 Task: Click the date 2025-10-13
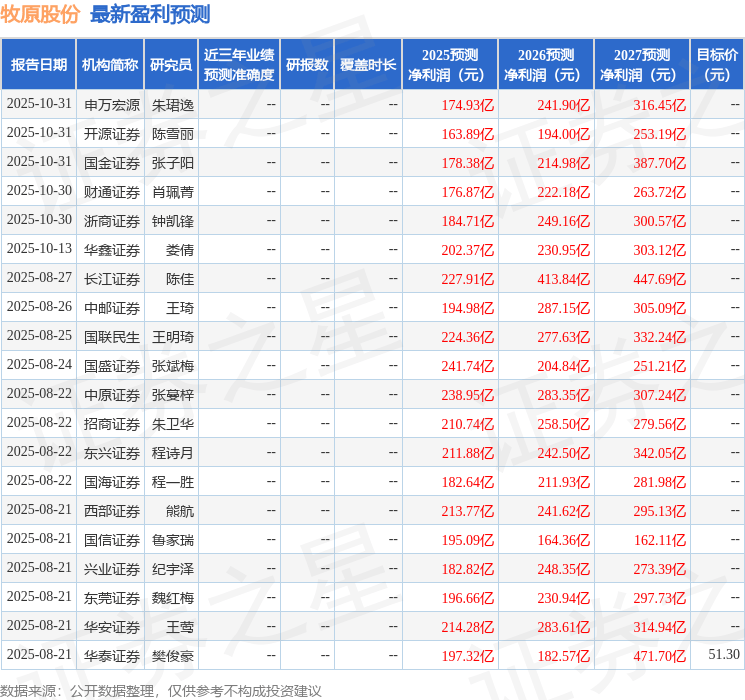point(39,249)
